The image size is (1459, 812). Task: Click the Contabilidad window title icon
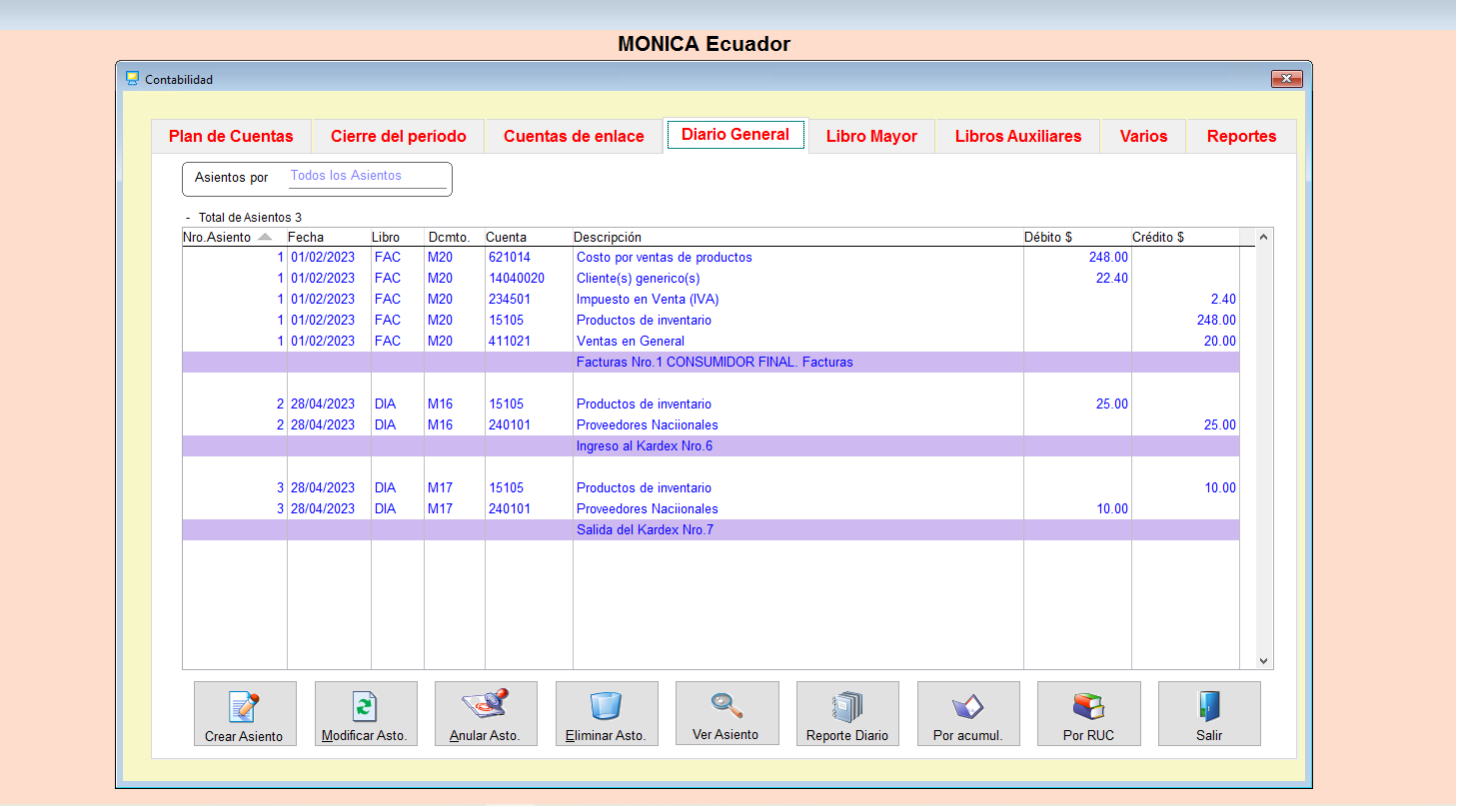click(x=132, y=78)
